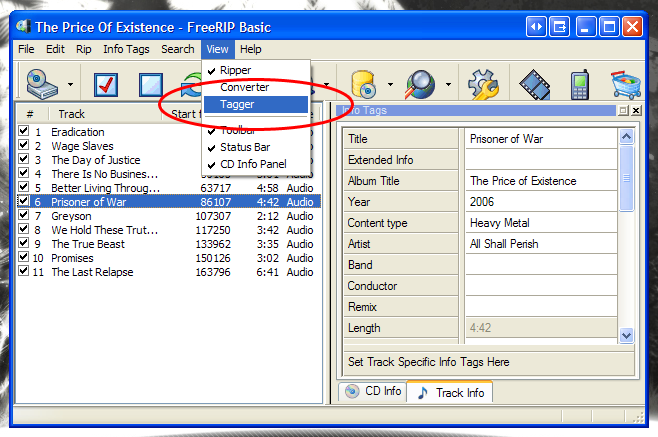Choose Converter in View menu
The width and height of the screenshot is (658, 437).
pos(256,87)
